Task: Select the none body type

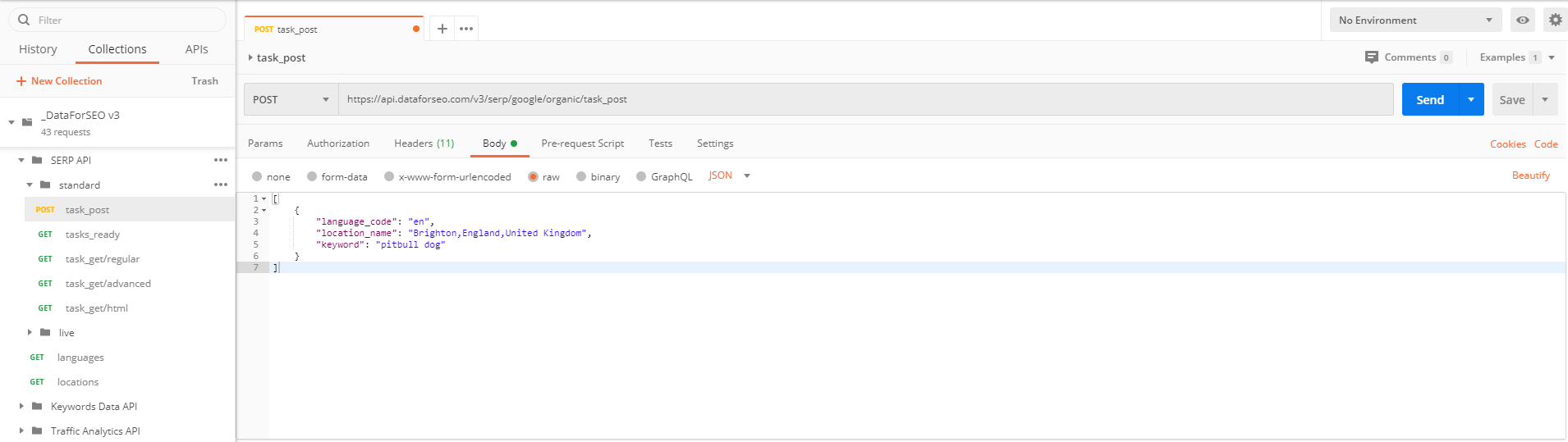Action: coord(257,176)
